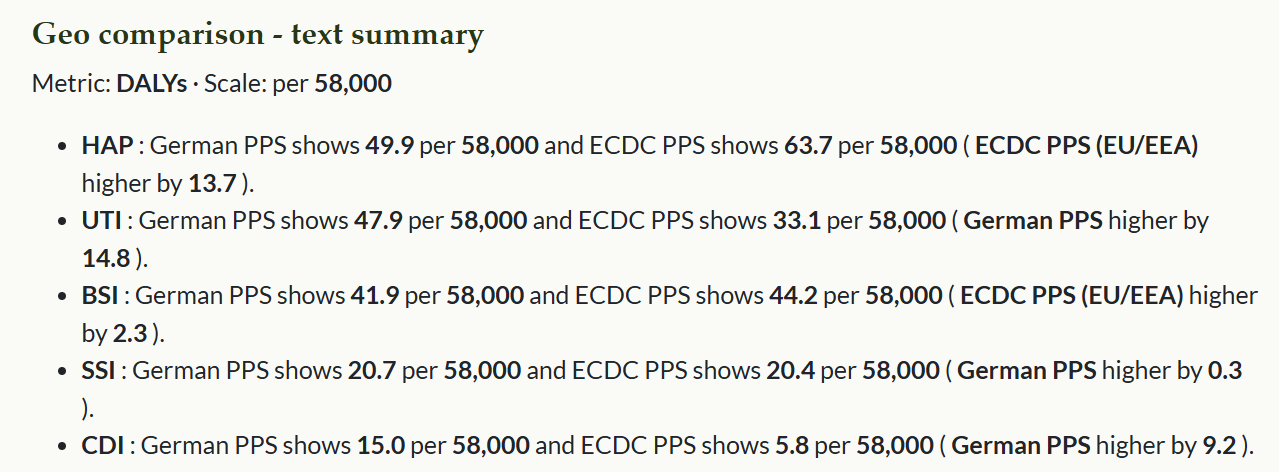
Task: Click the 47.9 value in UTI row
Action: click(x=378, y=221)
